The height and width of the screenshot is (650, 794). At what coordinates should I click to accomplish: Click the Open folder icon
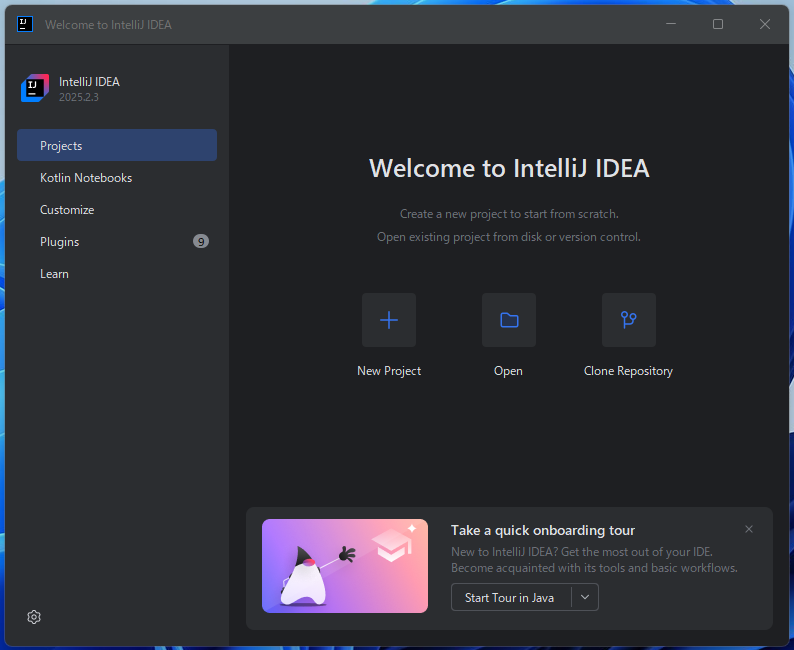pyautogui.click(x=509, y=320)
